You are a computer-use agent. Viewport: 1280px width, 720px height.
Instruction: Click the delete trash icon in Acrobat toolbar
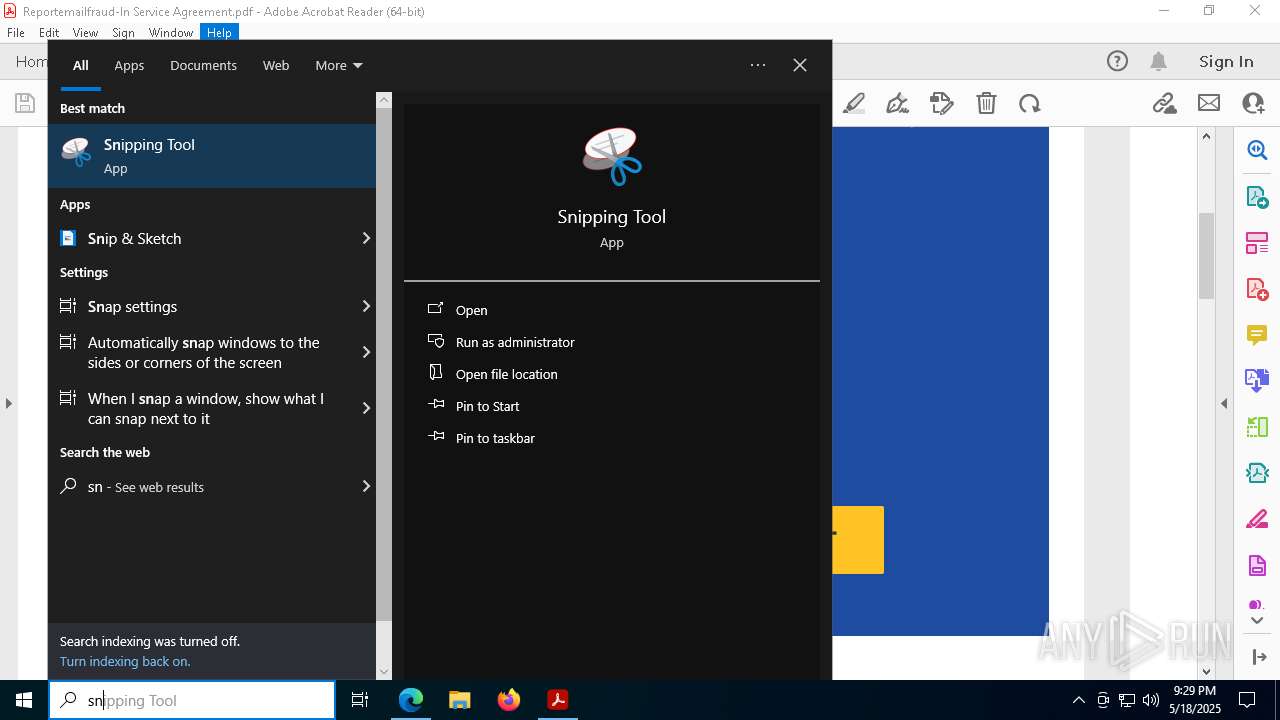[x=986, y=103]
